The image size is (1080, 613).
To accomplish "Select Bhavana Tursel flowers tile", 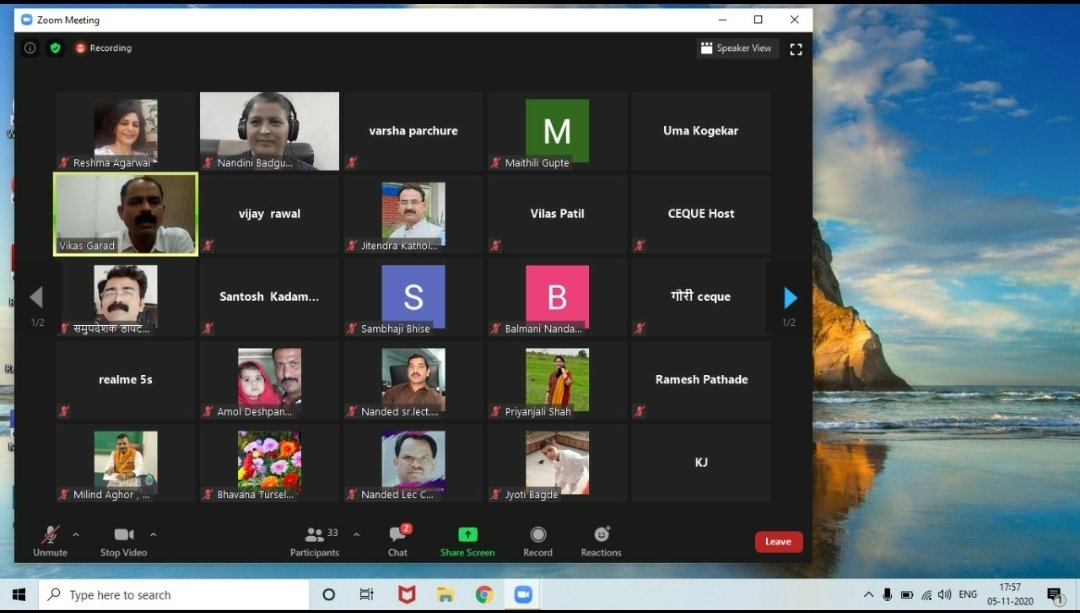I will point(269,463).
